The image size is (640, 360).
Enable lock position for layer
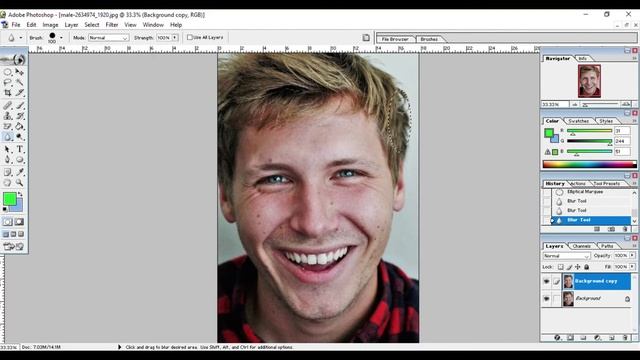(578, 267)
